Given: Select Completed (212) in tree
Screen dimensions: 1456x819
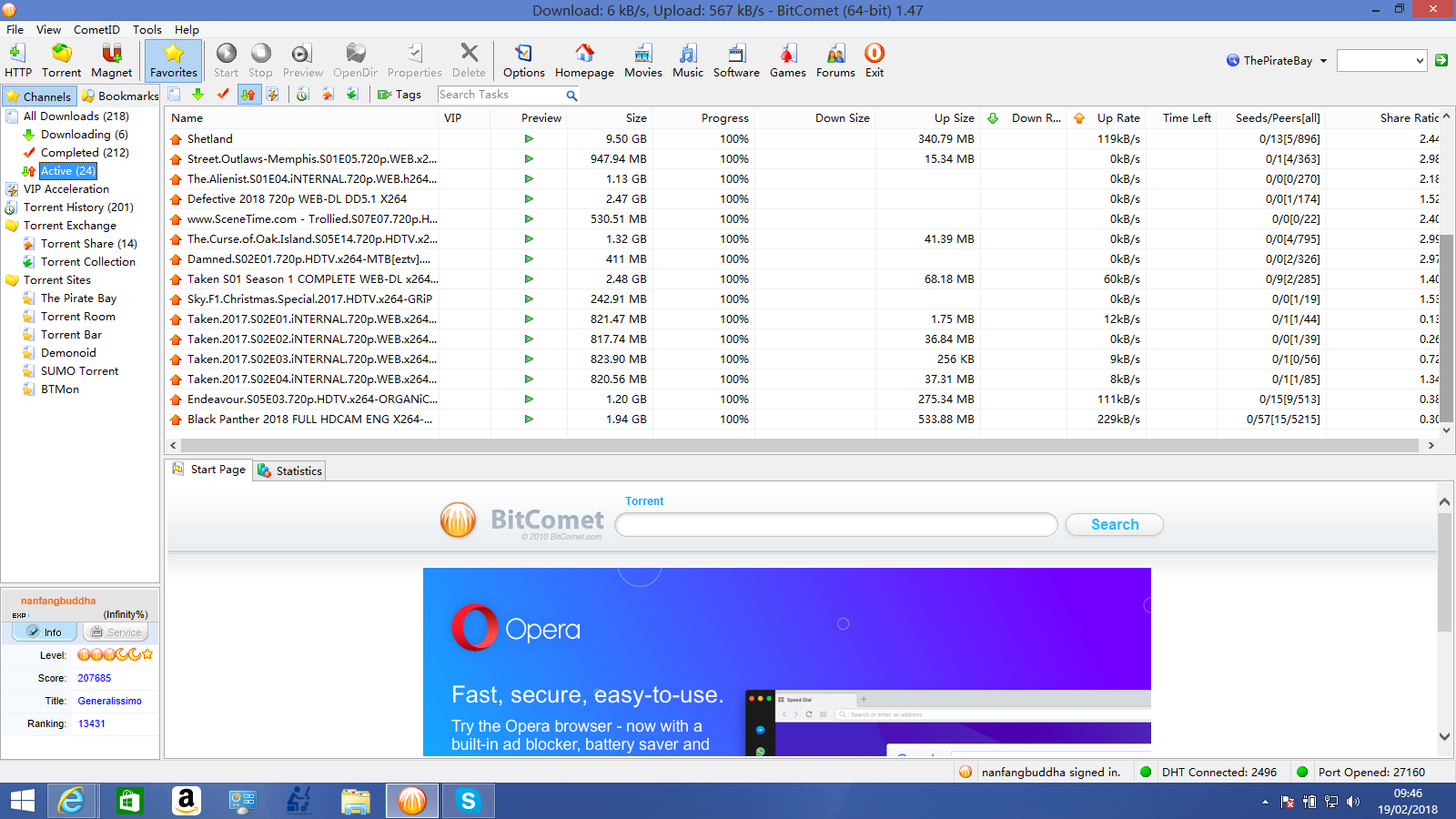Looking at the screenshot, I should pyautogui.click(x=85, y=153).
